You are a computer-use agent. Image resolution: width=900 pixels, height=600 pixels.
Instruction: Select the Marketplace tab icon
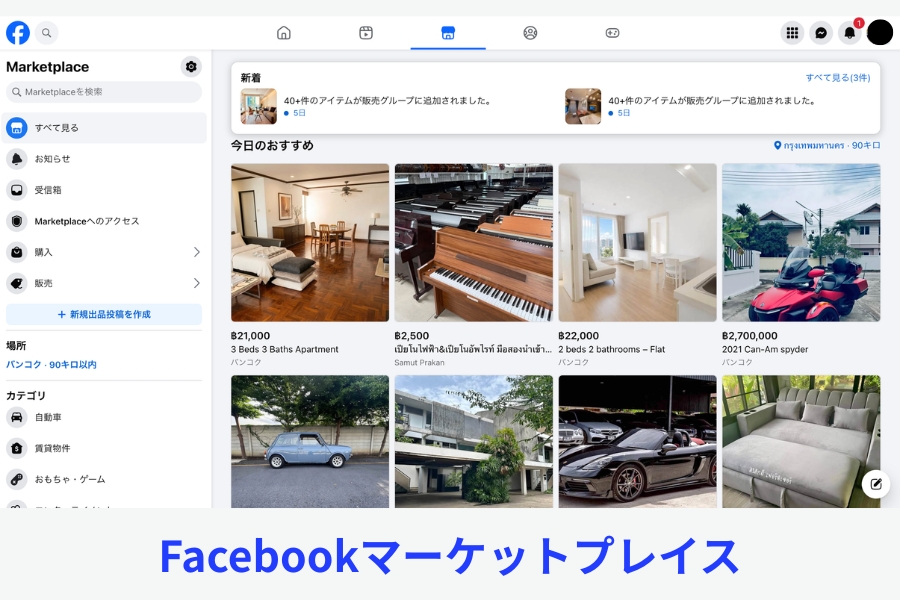[448, 33]
